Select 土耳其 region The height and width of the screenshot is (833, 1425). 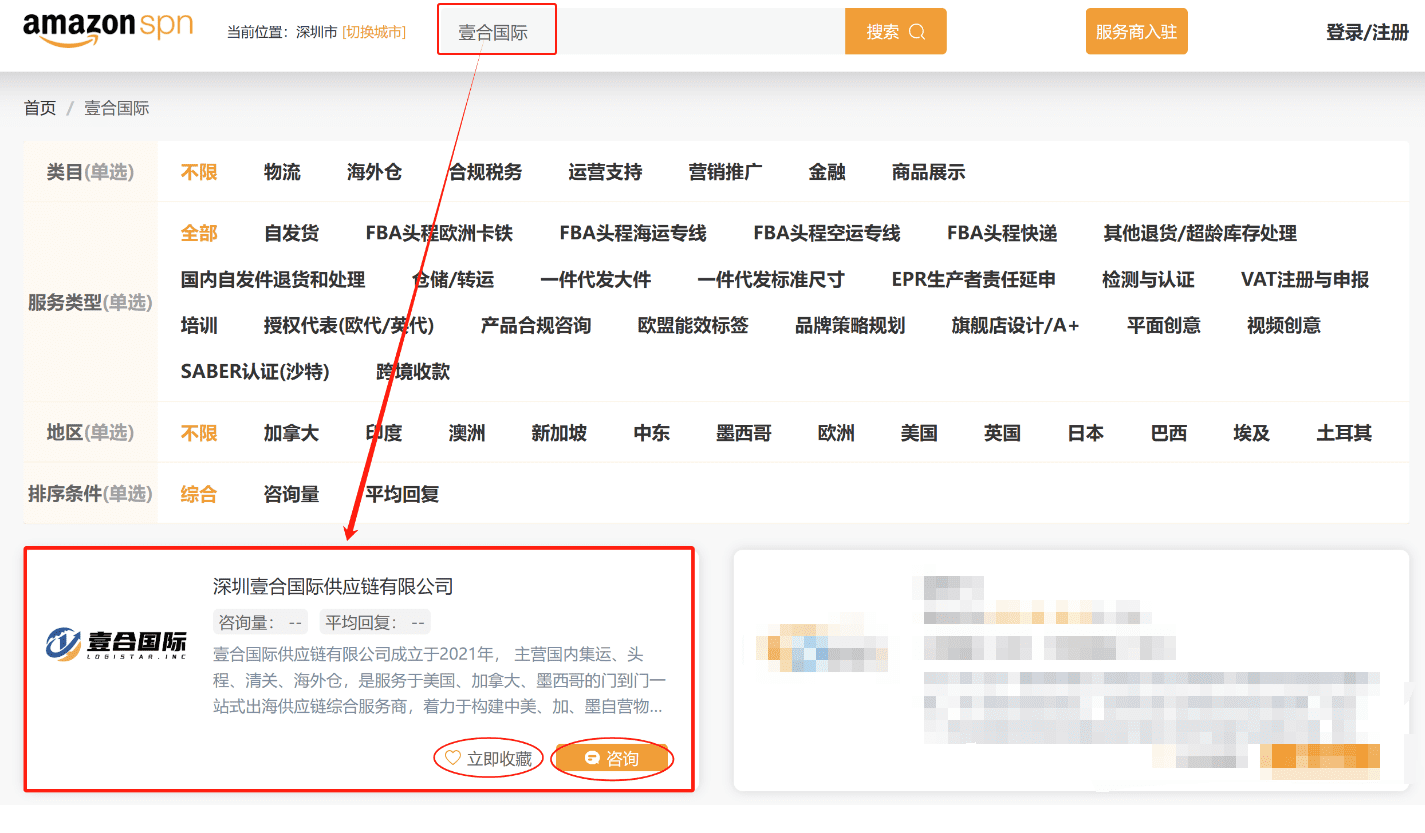1344,433
